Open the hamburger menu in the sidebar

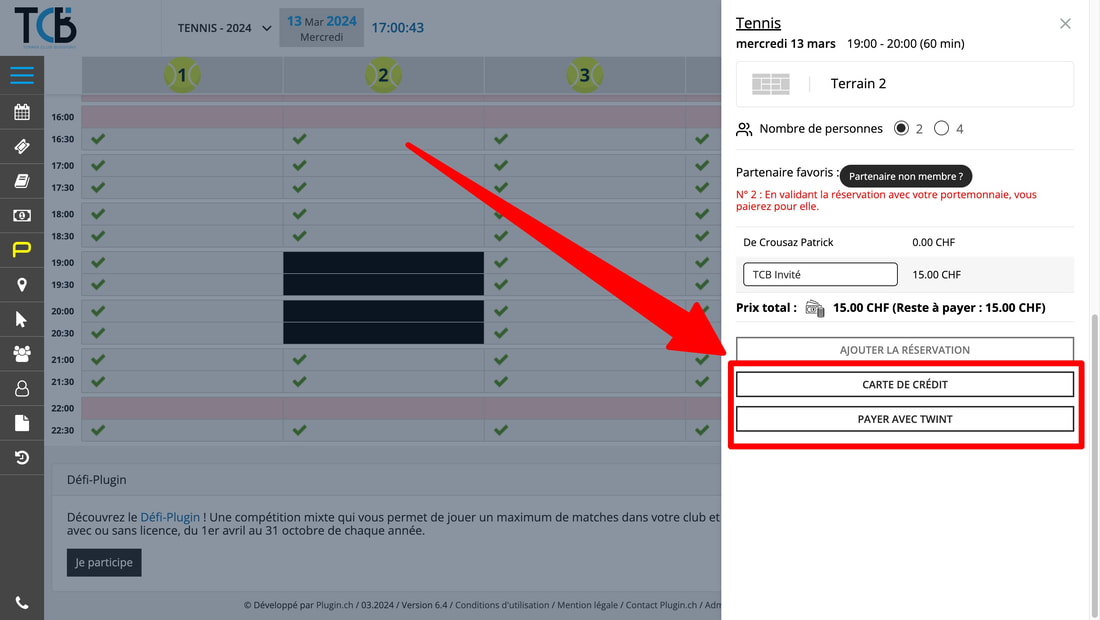(21, 76)
